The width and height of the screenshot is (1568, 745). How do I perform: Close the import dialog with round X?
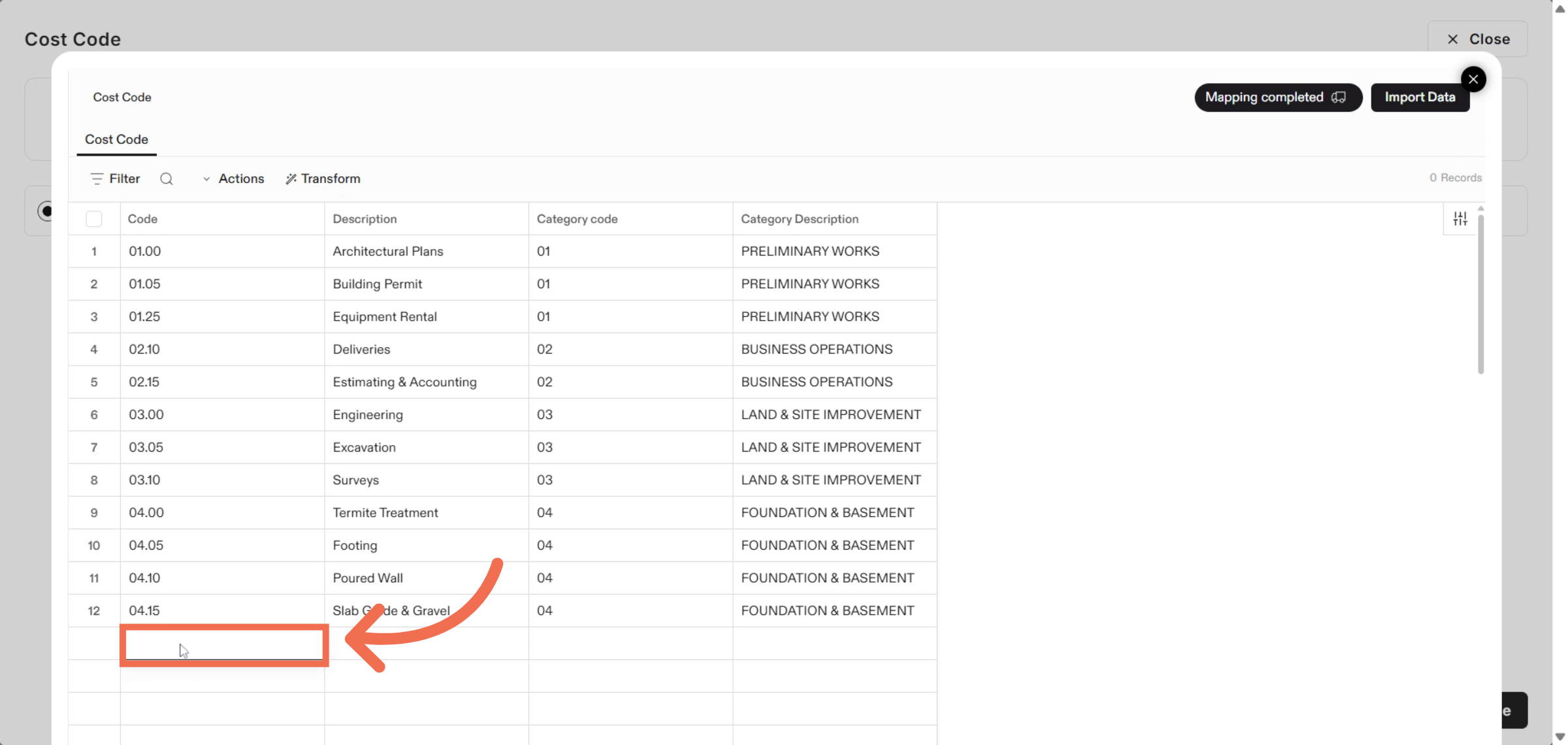1473,80
